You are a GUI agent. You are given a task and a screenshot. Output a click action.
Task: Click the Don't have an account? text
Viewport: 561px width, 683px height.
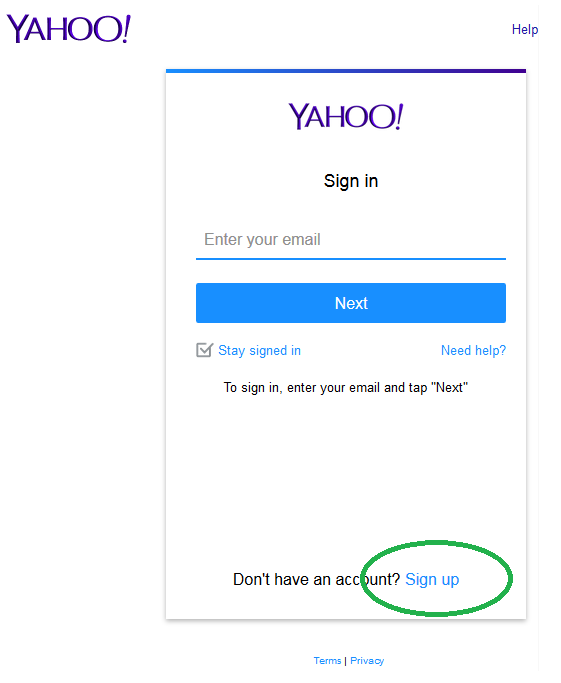coord(316,580)
